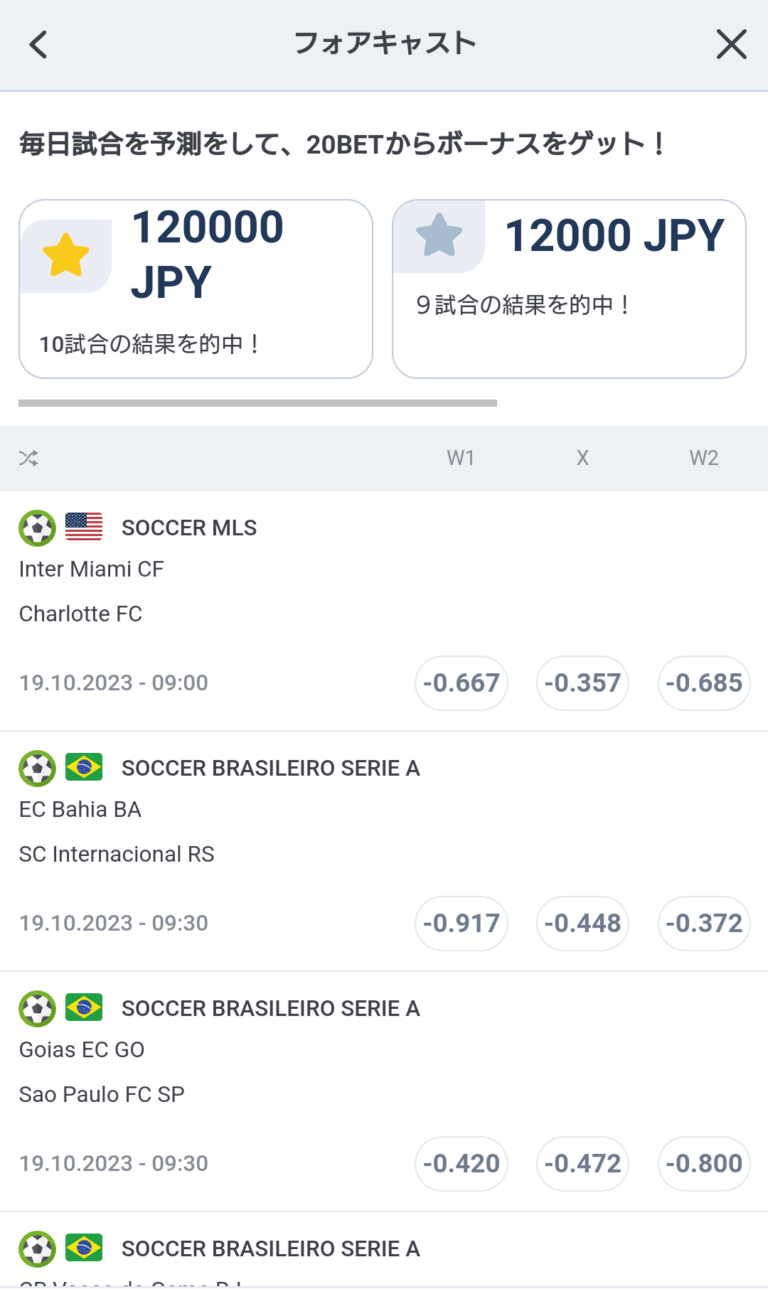Click the horizontal prize cards scroll indicator bar

click(x=258, y=403)
